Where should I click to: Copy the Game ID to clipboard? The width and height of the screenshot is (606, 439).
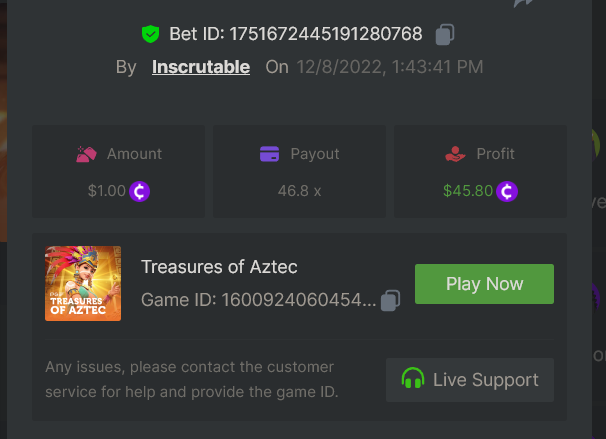tap(391, 300)
